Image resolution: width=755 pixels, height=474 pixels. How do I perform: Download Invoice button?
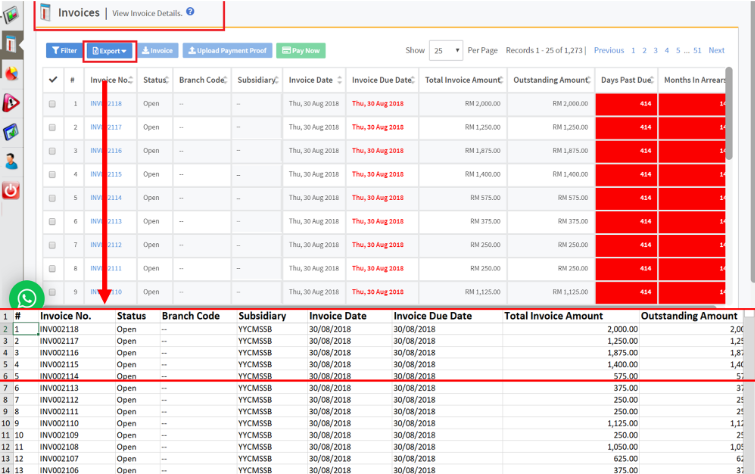[157, 51]
